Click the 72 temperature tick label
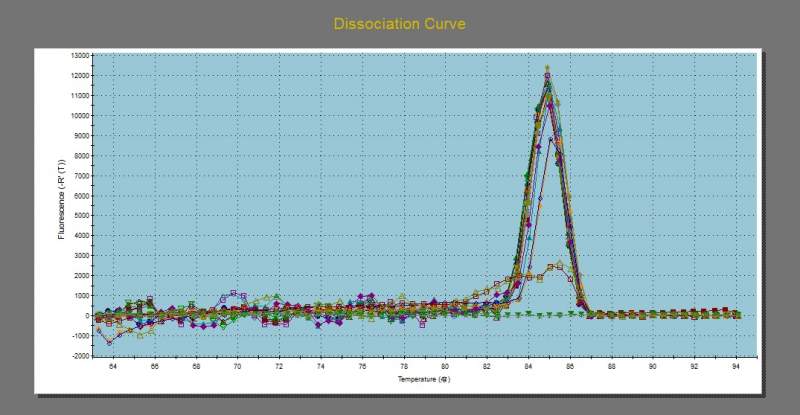The height and width of the screenshot is (415, 800). coord(279,366)
